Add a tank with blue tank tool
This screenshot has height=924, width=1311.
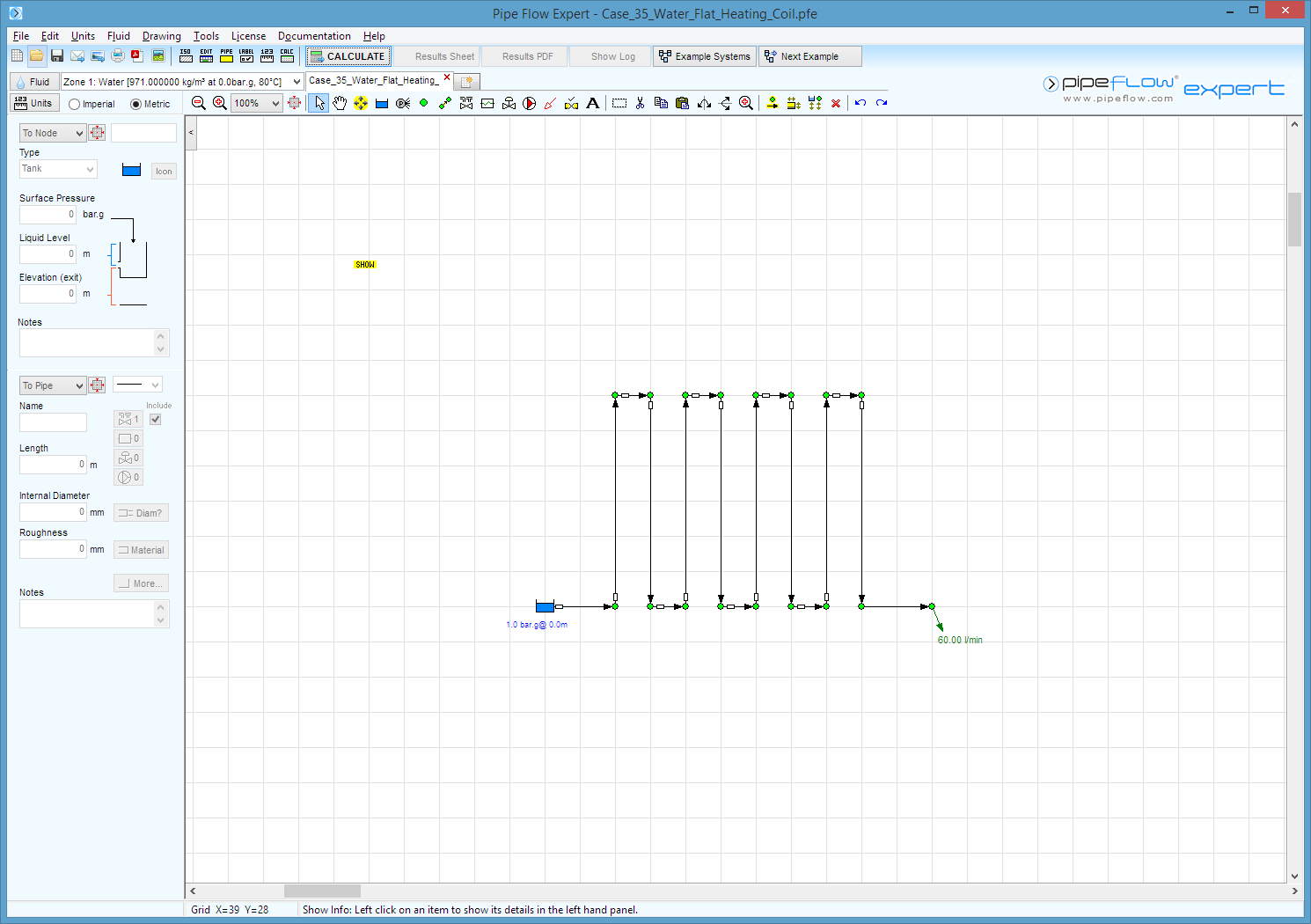coord(382,103)
